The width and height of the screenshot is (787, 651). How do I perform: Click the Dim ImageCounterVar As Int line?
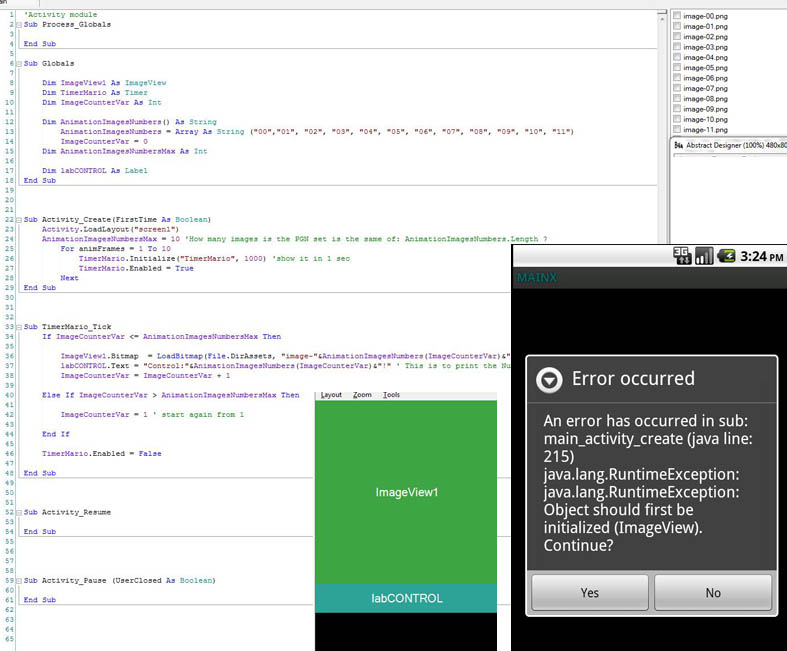[102, 102]
